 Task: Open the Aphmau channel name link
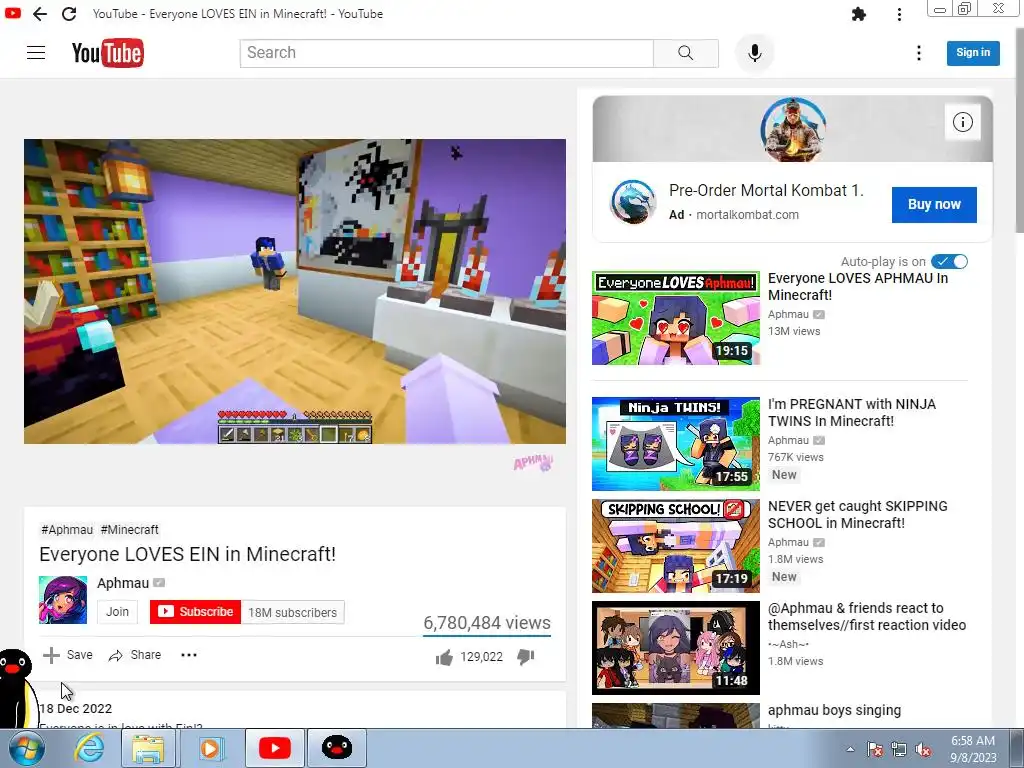[123, 583]
